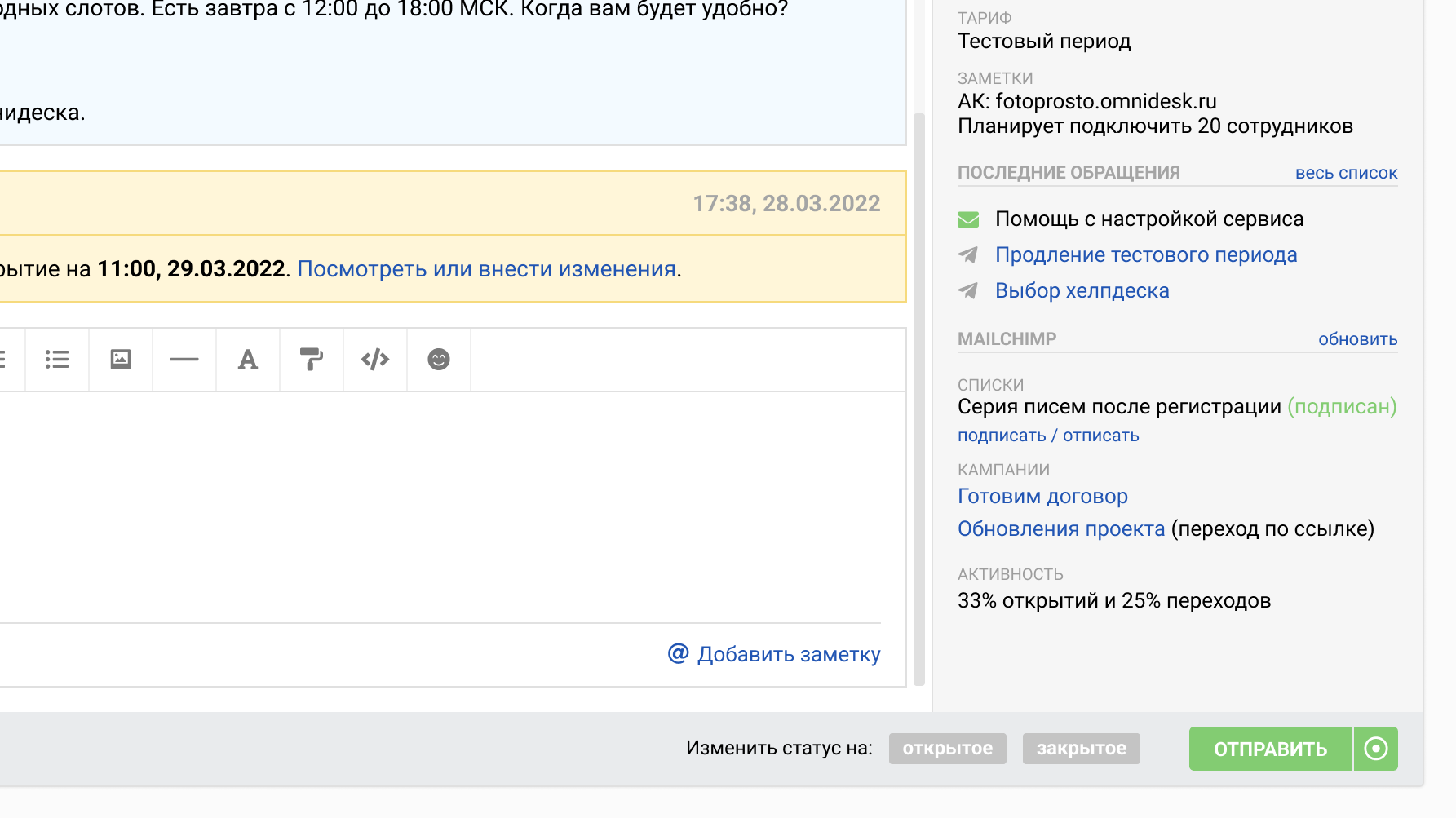Set status to 'закрытое'
Viewport: 1456px width, 818px height.
[x=1081, y=748]
